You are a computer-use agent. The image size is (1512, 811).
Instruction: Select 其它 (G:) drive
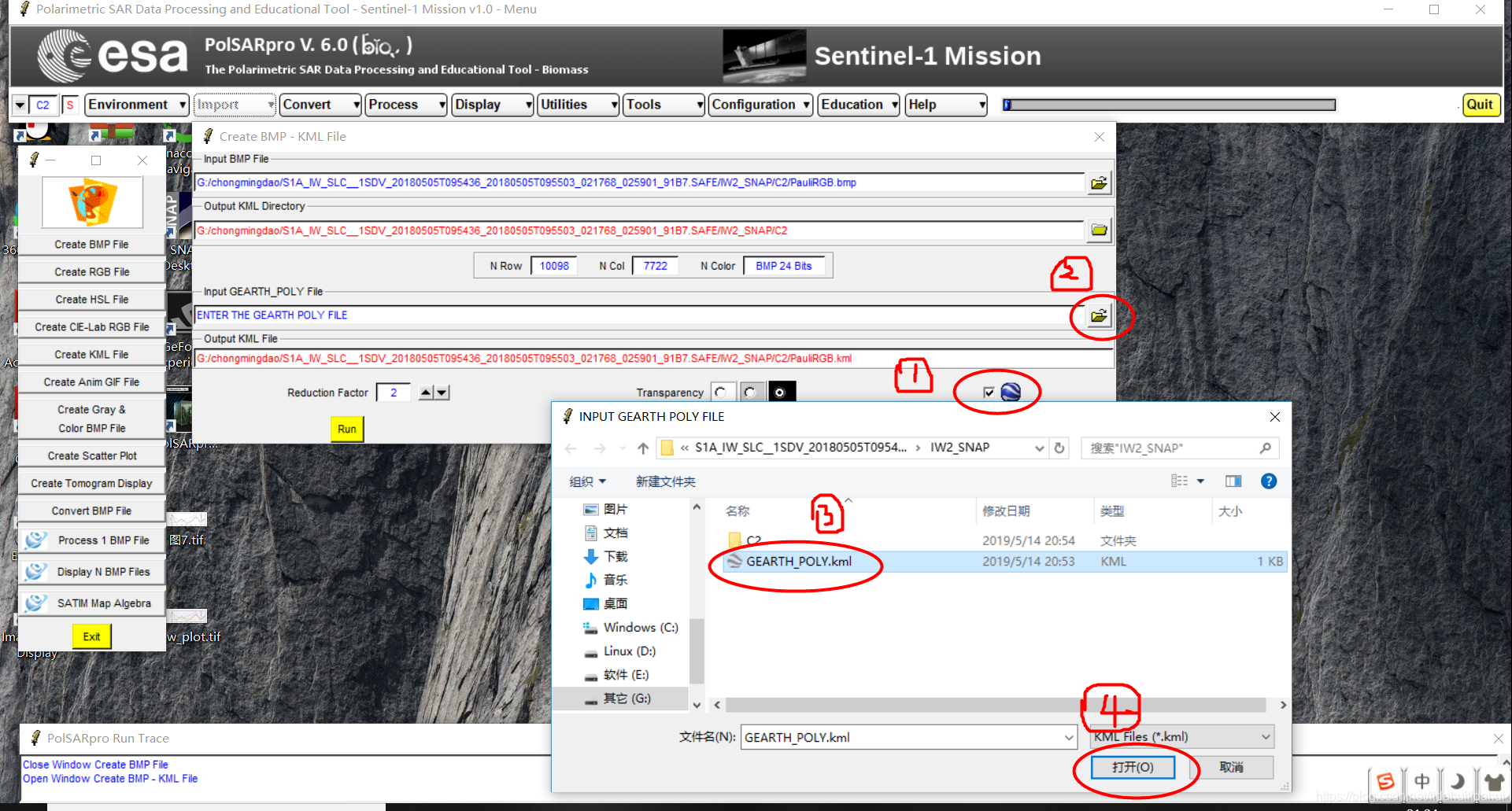coord(618,699)
